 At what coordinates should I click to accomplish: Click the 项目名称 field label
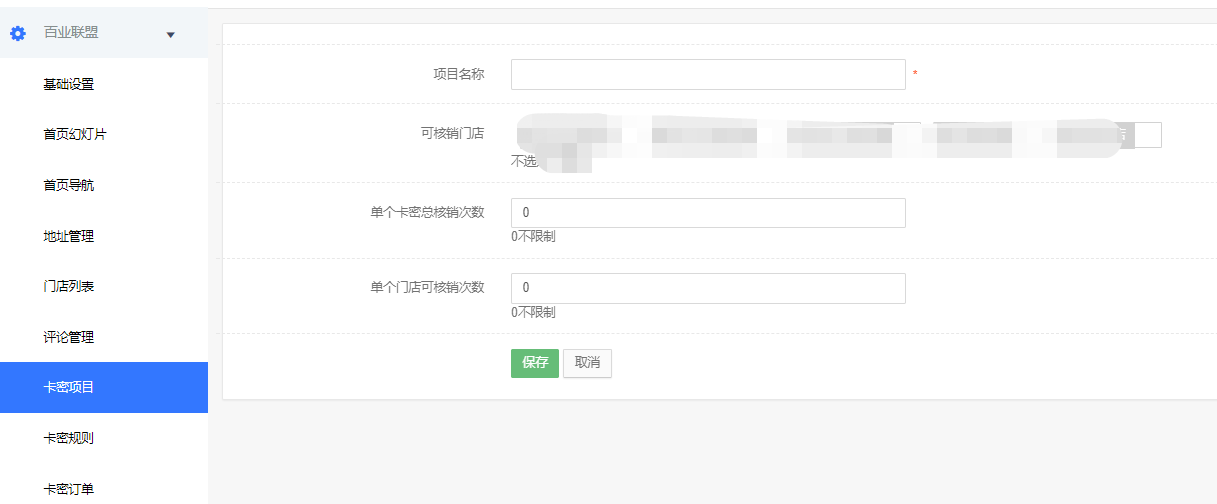pos(458,74)
